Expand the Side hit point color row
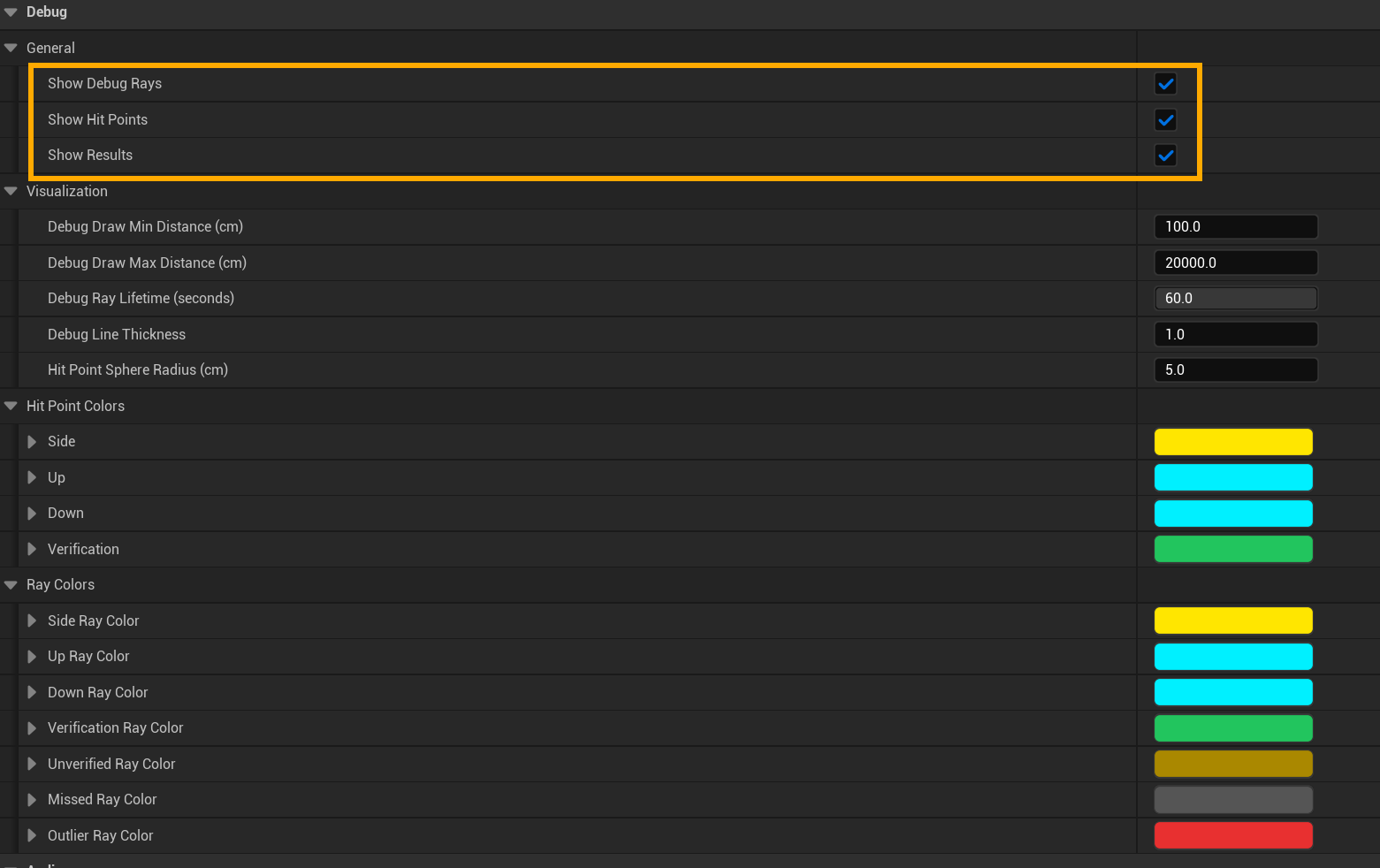 [32, 442]
